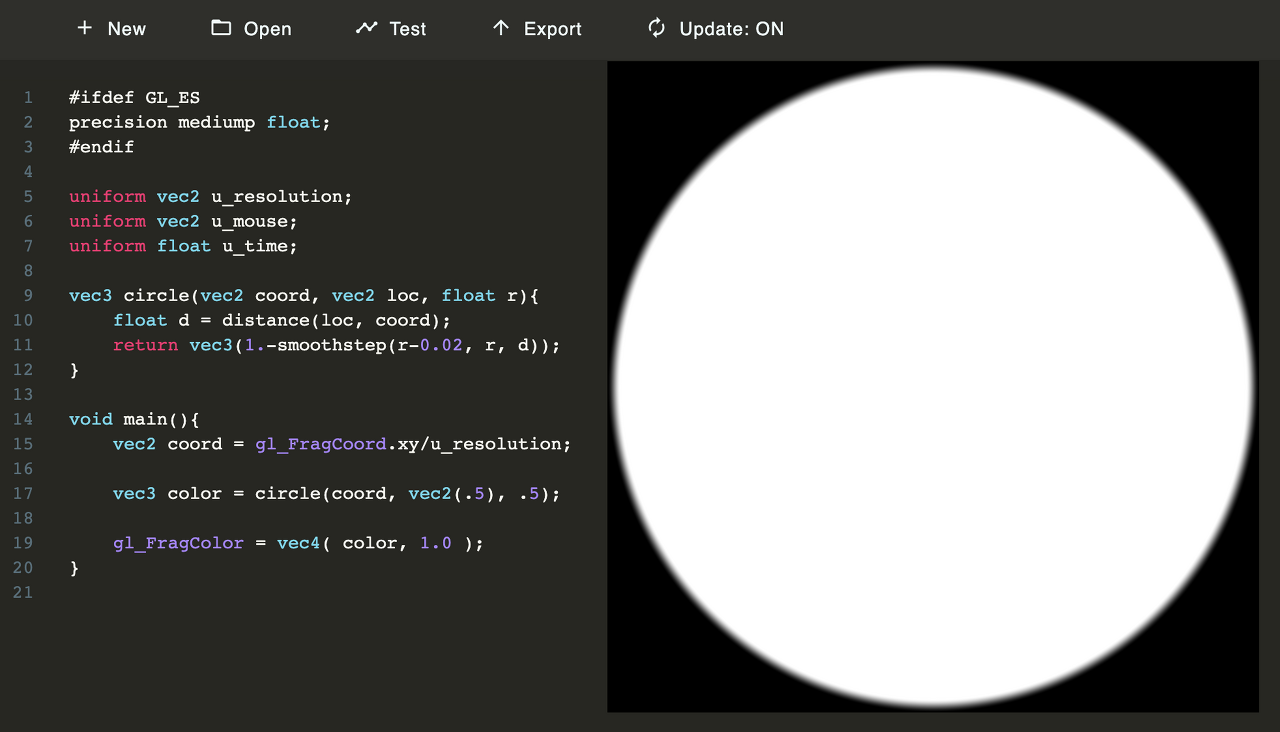The image size is (1280, 732).
Task: Click the '0.02' number value
Action: click(x=443, y=345)
